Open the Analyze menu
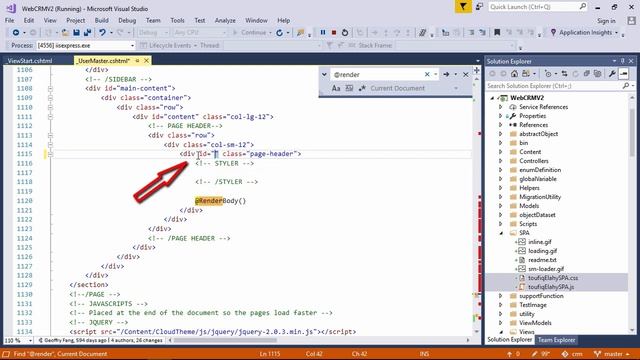This screenshot has width=640, height=360. (x=225, y=20)
